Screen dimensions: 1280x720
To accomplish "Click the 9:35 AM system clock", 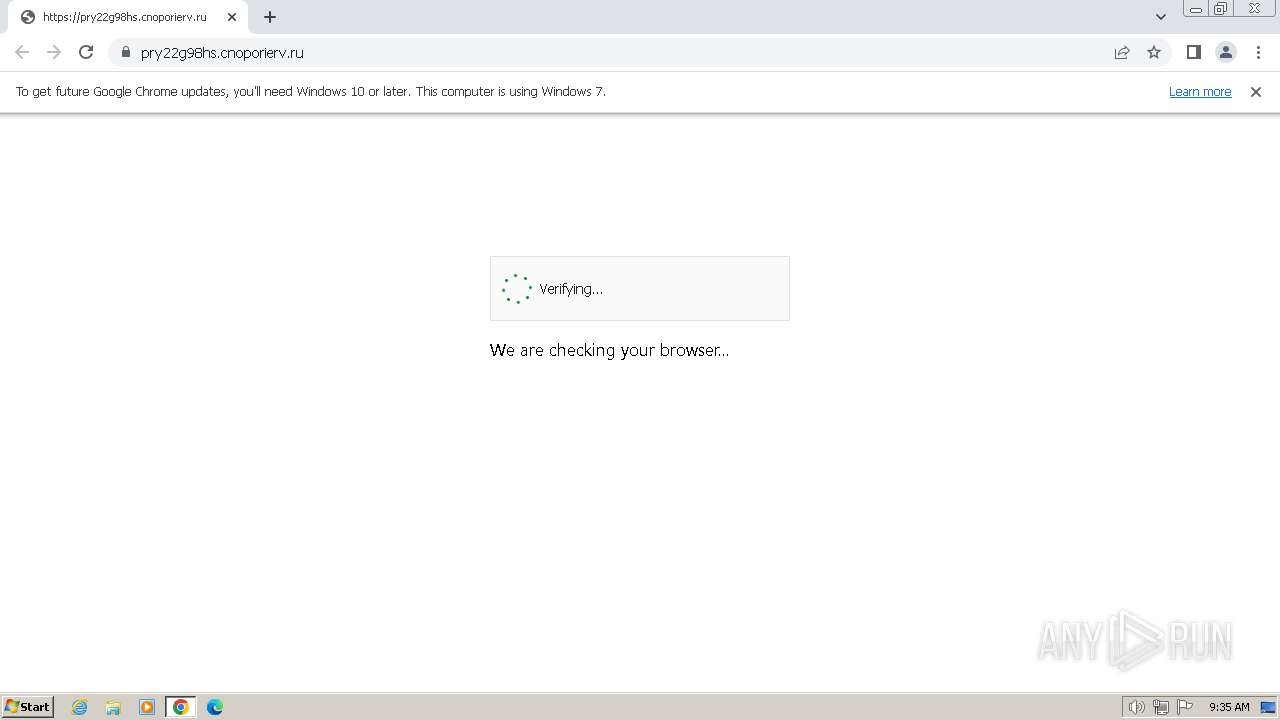I will 1229,707.
